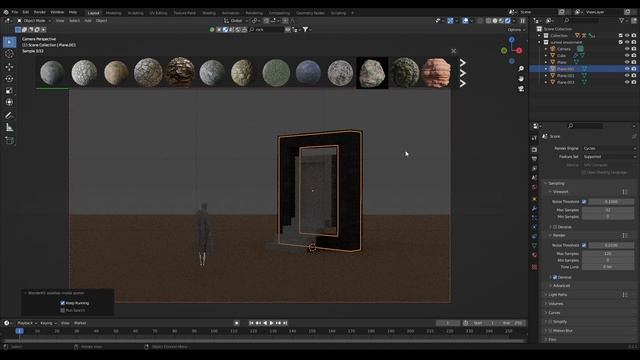Click the green Y axis gizmo ball

504,51
